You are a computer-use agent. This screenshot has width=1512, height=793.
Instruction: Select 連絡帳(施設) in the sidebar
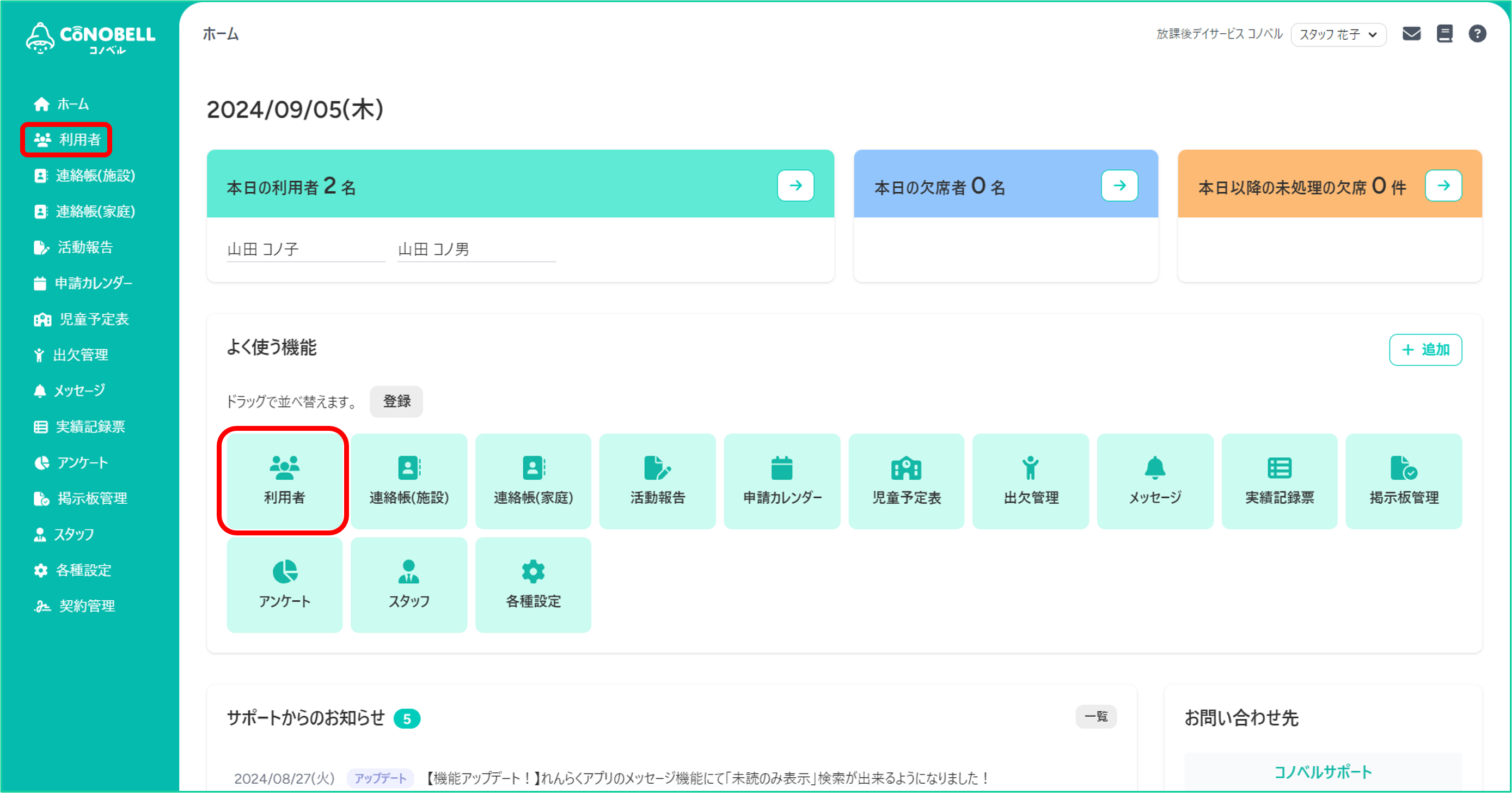pyautogui.click(x=84, y=175)
